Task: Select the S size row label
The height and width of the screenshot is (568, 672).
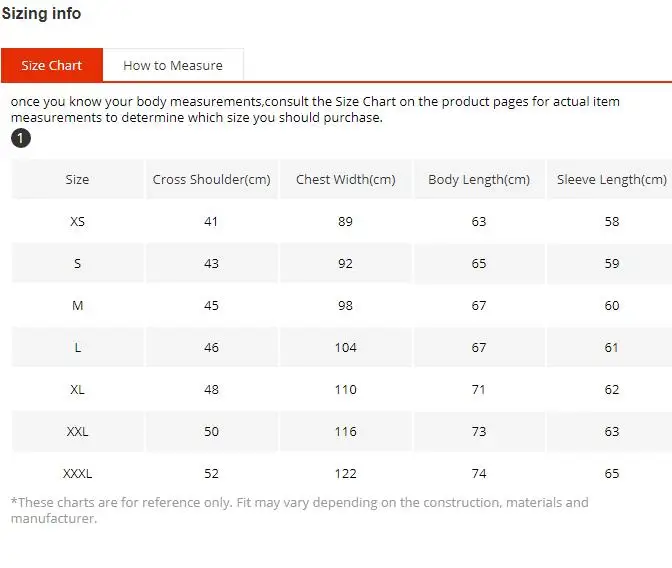Action: [78, 264]
